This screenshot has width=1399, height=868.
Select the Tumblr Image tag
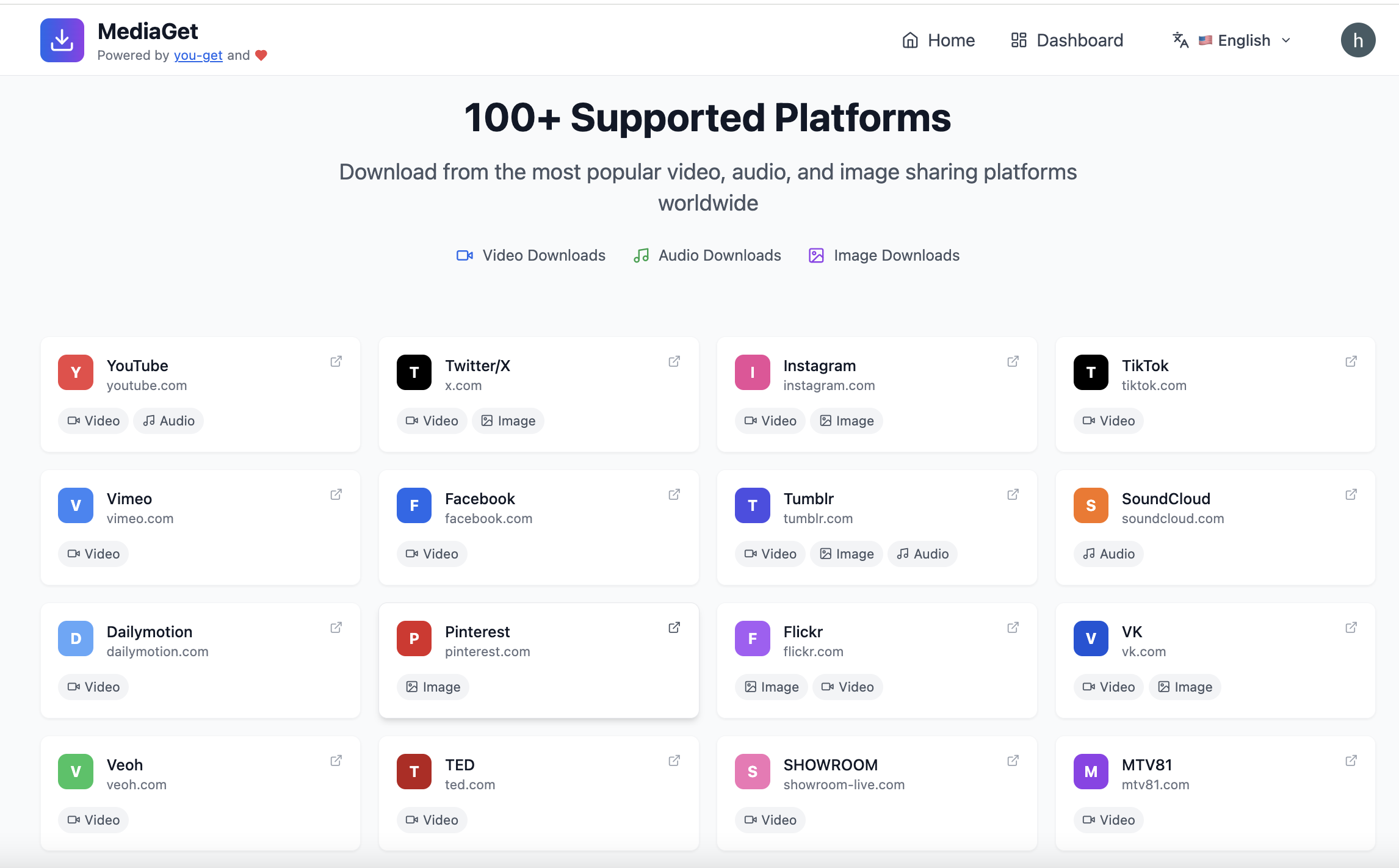(x=847, y=554)
